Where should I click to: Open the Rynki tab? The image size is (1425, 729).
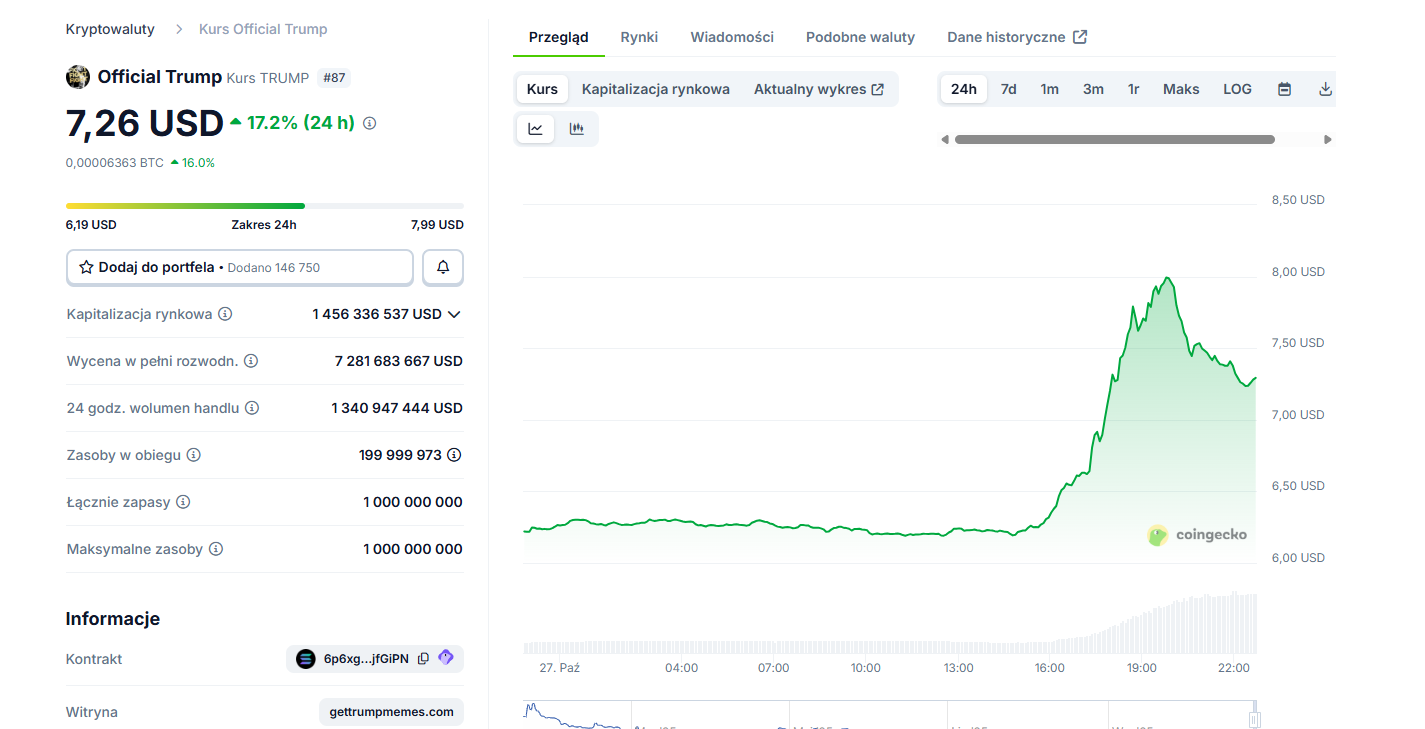(x=639, y=37)
